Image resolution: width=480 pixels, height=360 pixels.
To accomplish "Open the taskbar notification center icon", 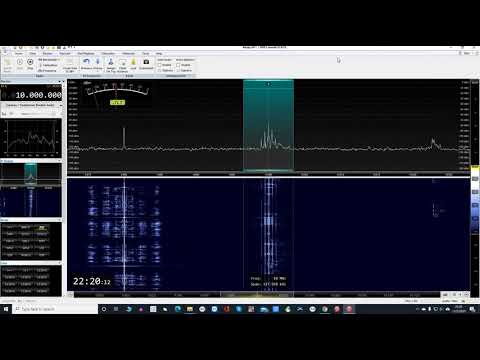I will click(472, 309).
